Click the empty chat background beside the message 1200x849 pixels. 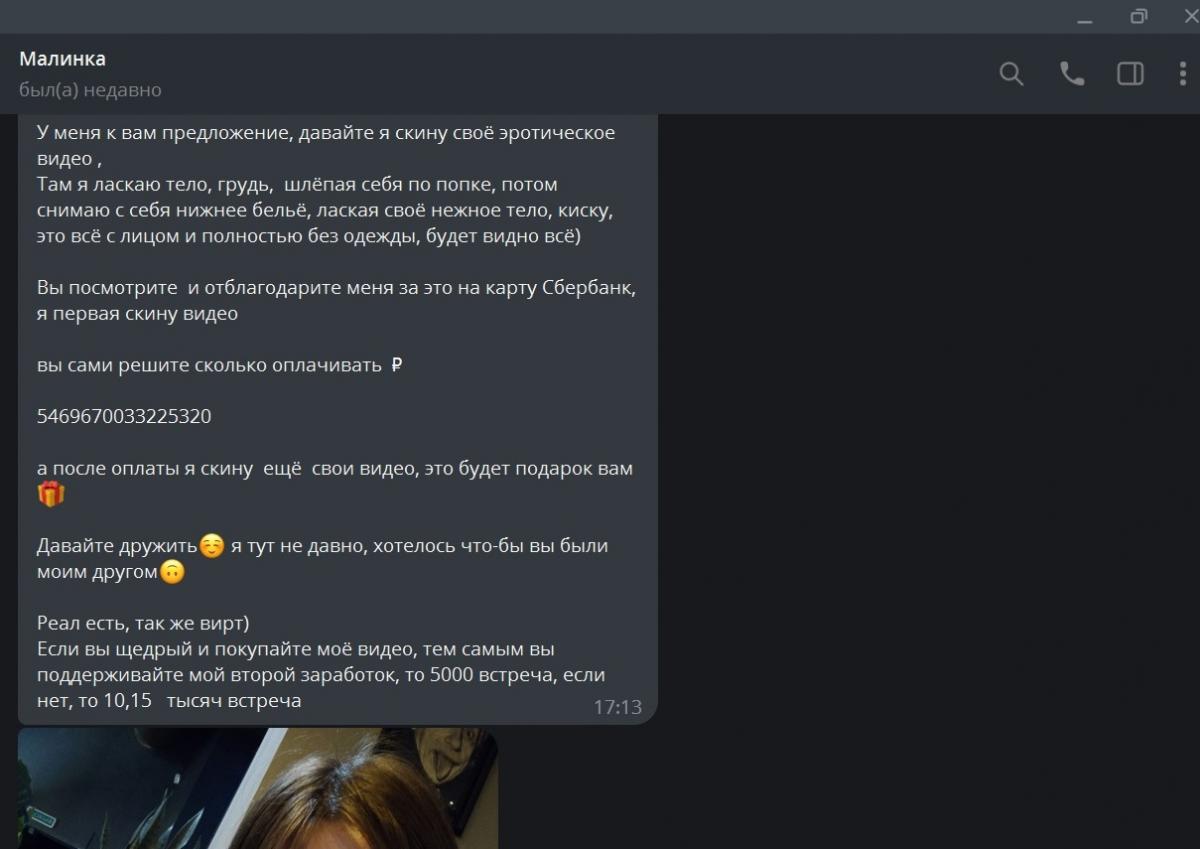pos(920,450)
